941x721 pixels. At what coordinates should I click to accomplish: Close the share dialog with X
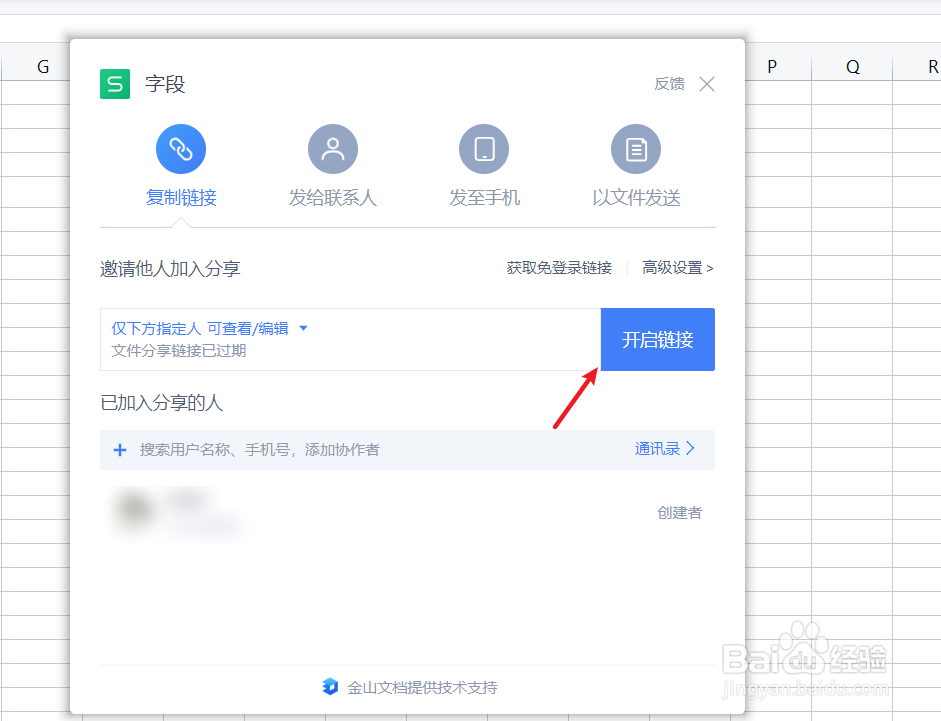click(707, 84)
